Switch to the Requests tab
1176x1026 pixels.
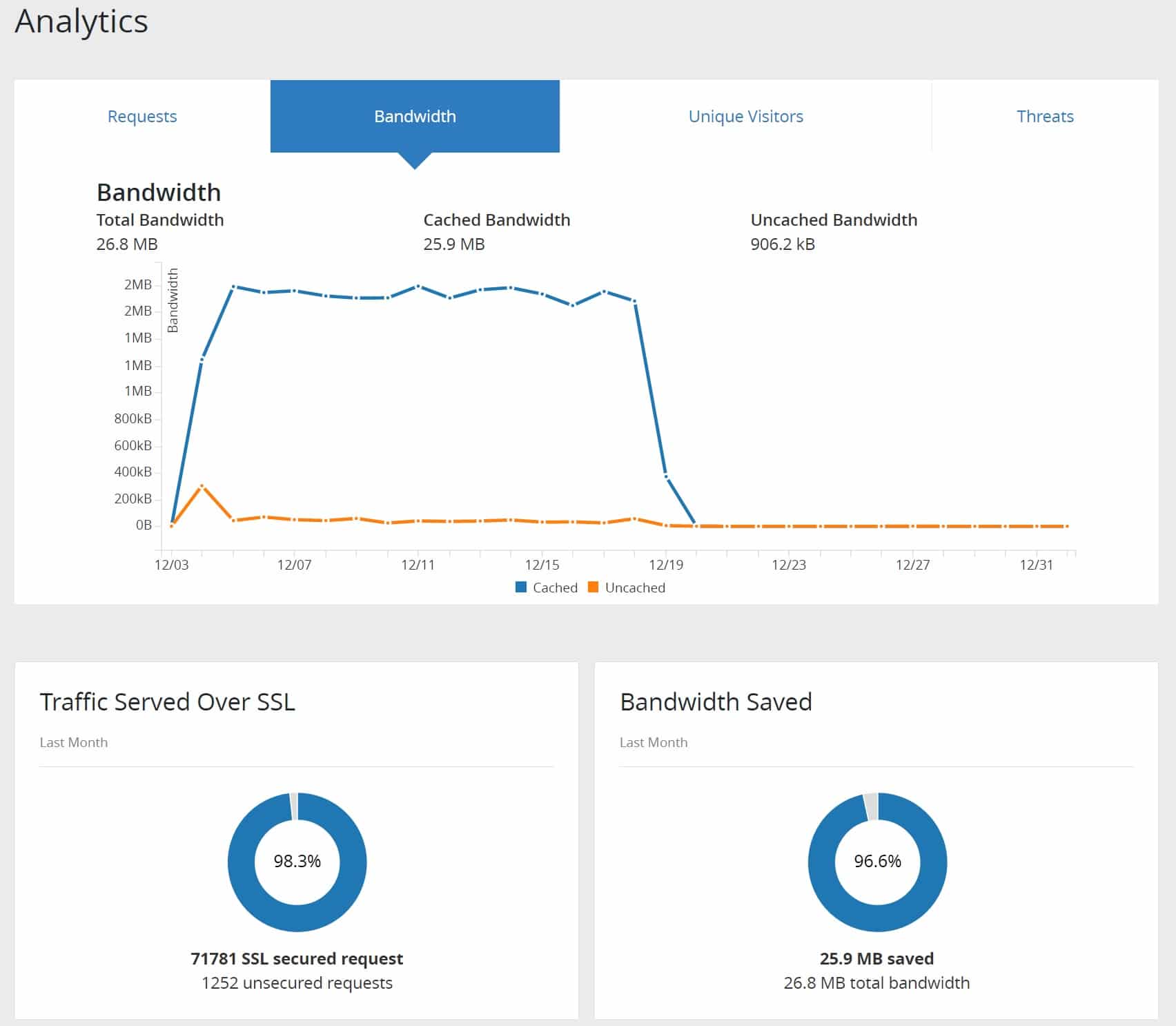point(141,116)
